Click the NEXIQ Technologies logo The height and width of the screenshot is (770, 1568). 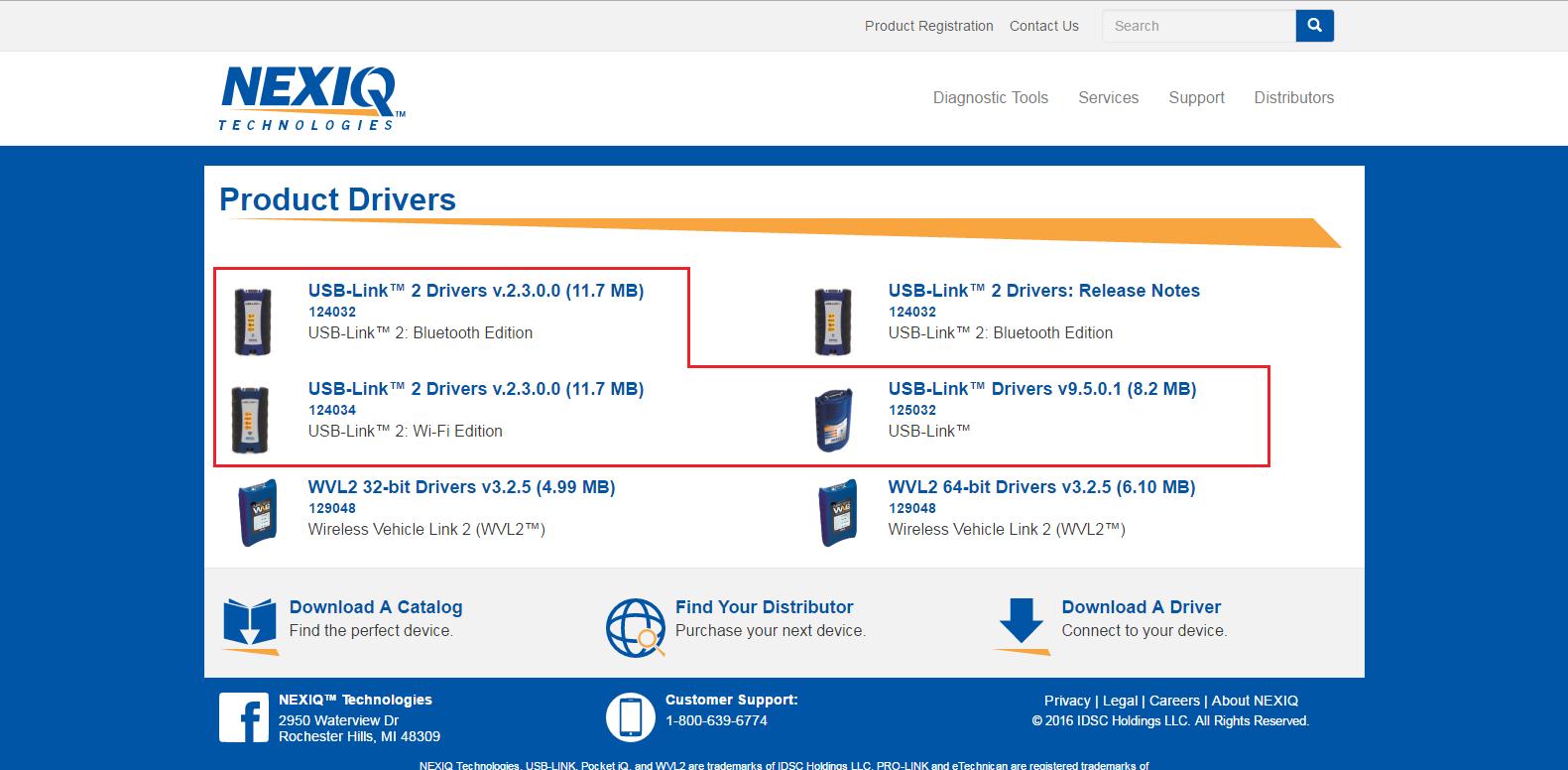[x=310, y=98]
